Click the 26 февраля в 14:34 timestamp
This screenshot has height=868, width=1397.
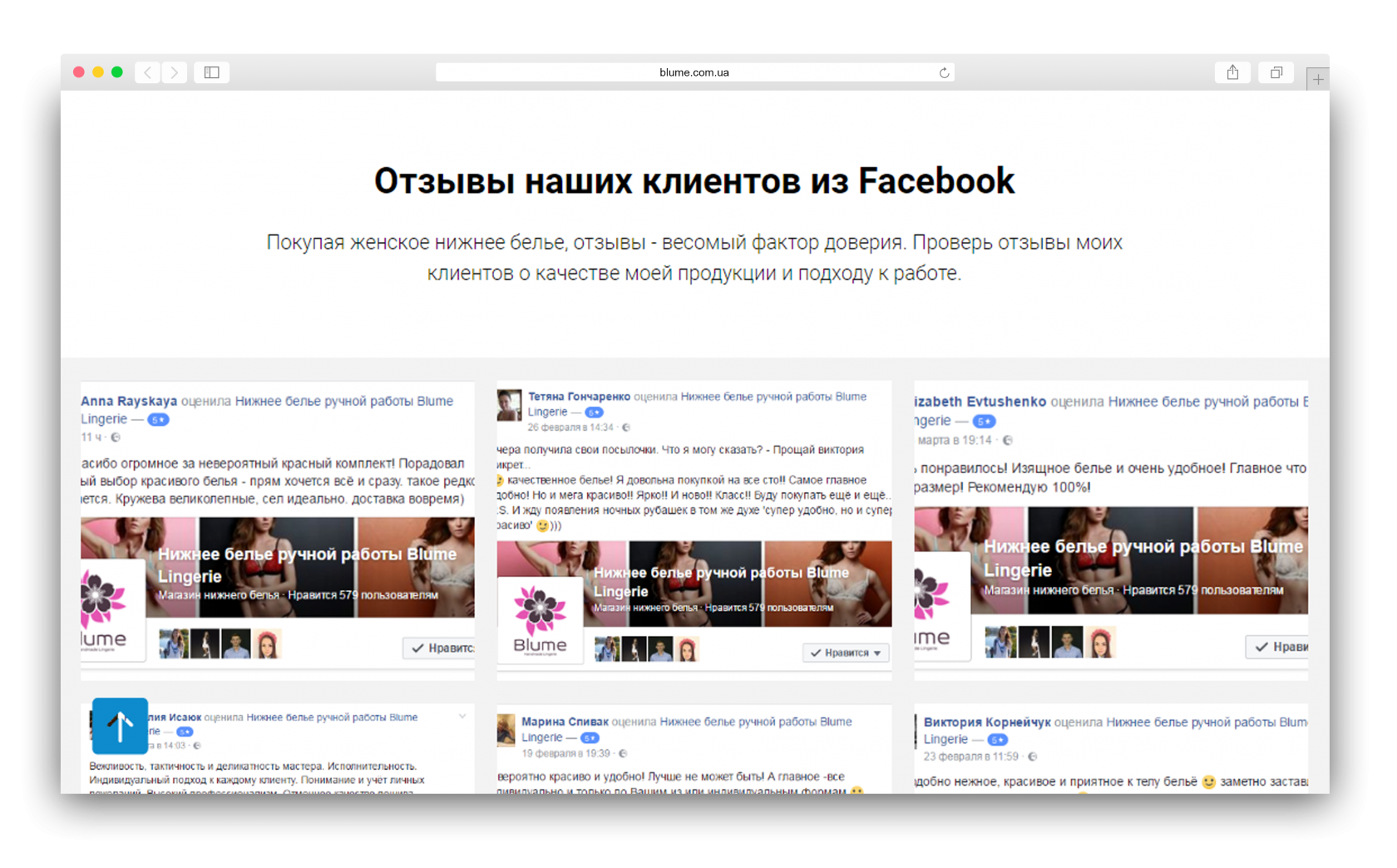tap(570, 427)
